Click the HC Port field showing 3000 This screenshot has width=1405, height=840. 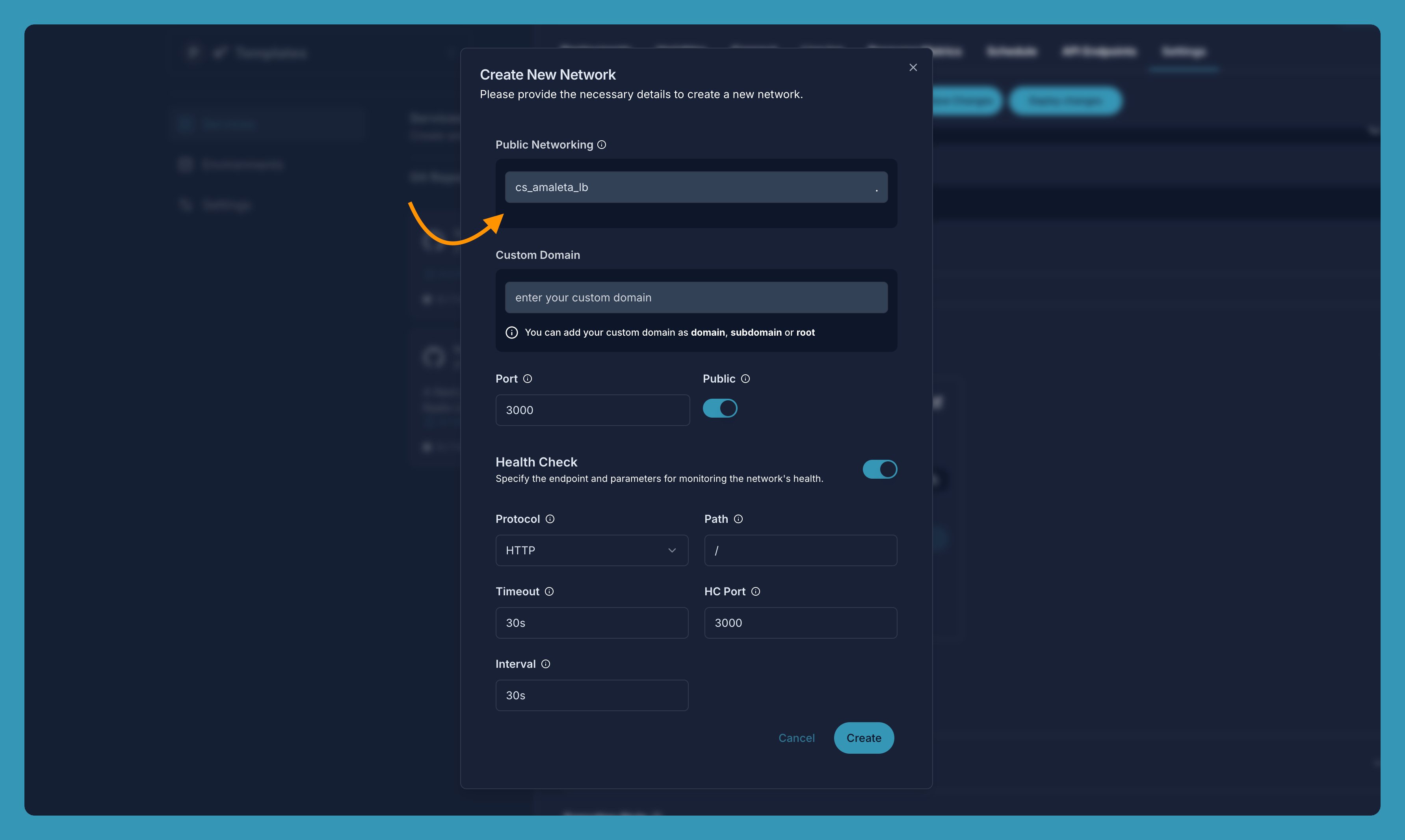point(801,623)
